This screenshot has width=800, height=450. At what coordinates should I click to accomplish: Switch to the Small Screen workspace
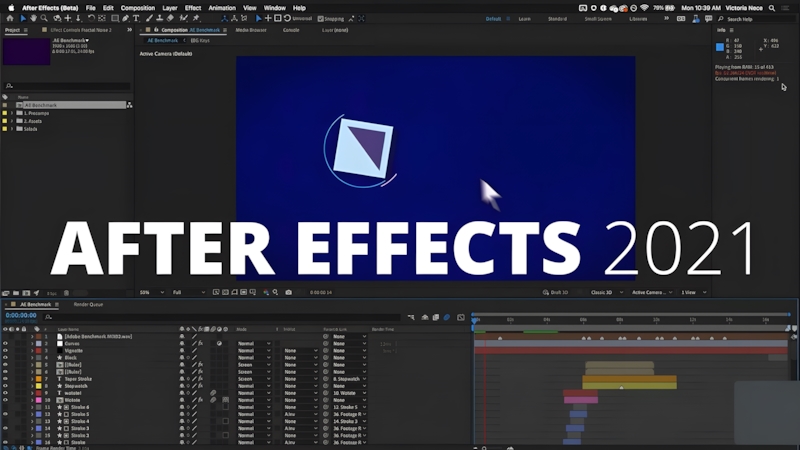pos(598,19)
